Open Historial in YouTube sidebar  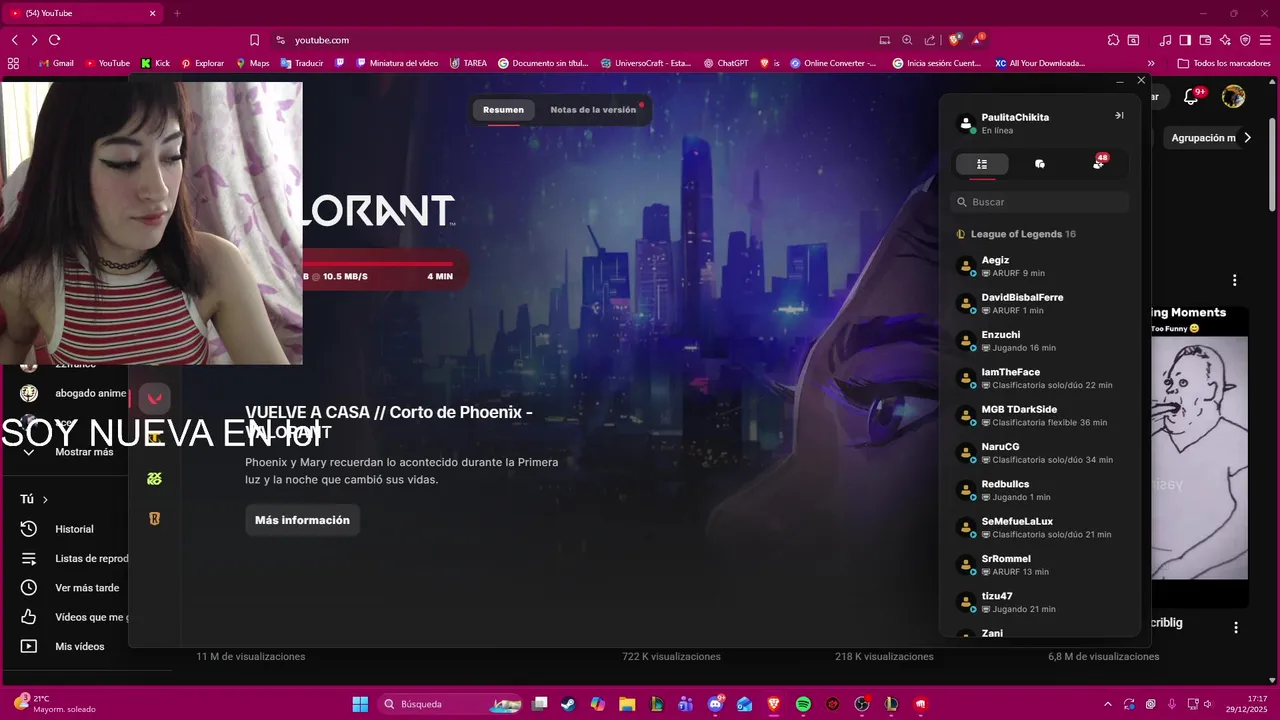coord(74,529)
